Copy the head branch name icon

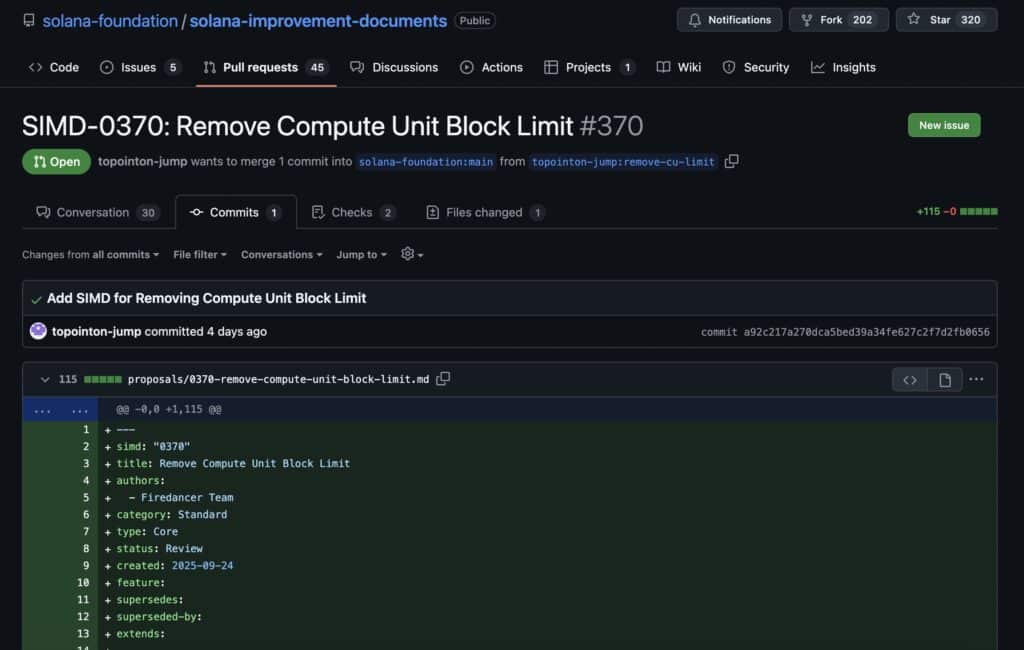pos(731,161)
